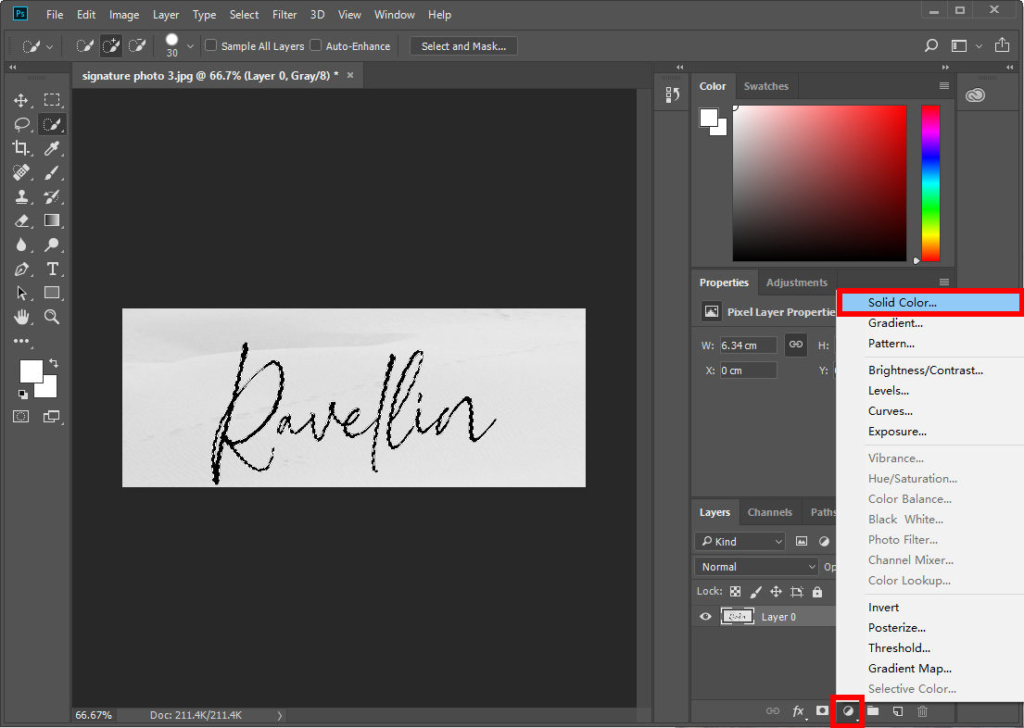Enable the Sample All Layers checkbox
1024x728 pixels.
pyautogui.click(x=210, y=45)
